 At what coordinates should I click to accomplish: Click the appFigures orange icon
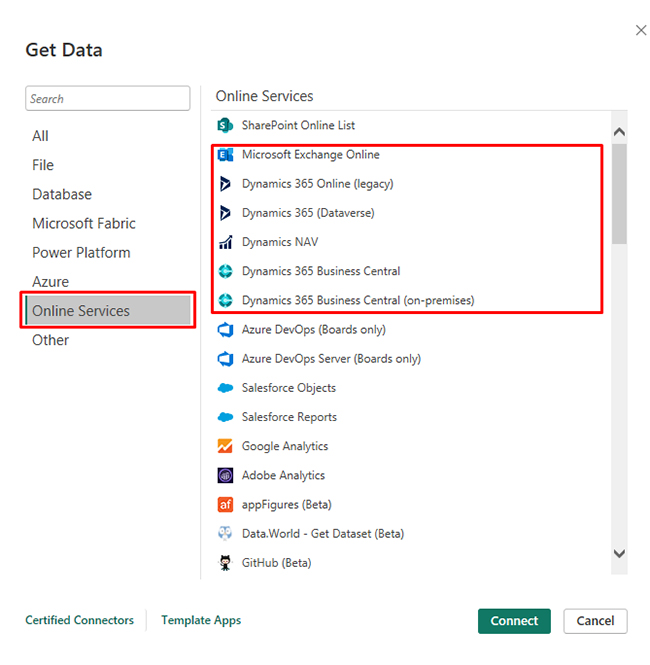click(x=225, y=505)
